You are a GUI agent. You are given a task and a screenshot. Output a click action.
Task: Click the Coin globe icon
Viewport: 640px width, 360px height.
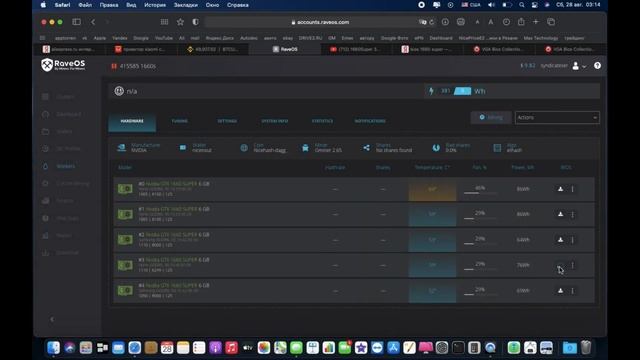pos(244,148)
